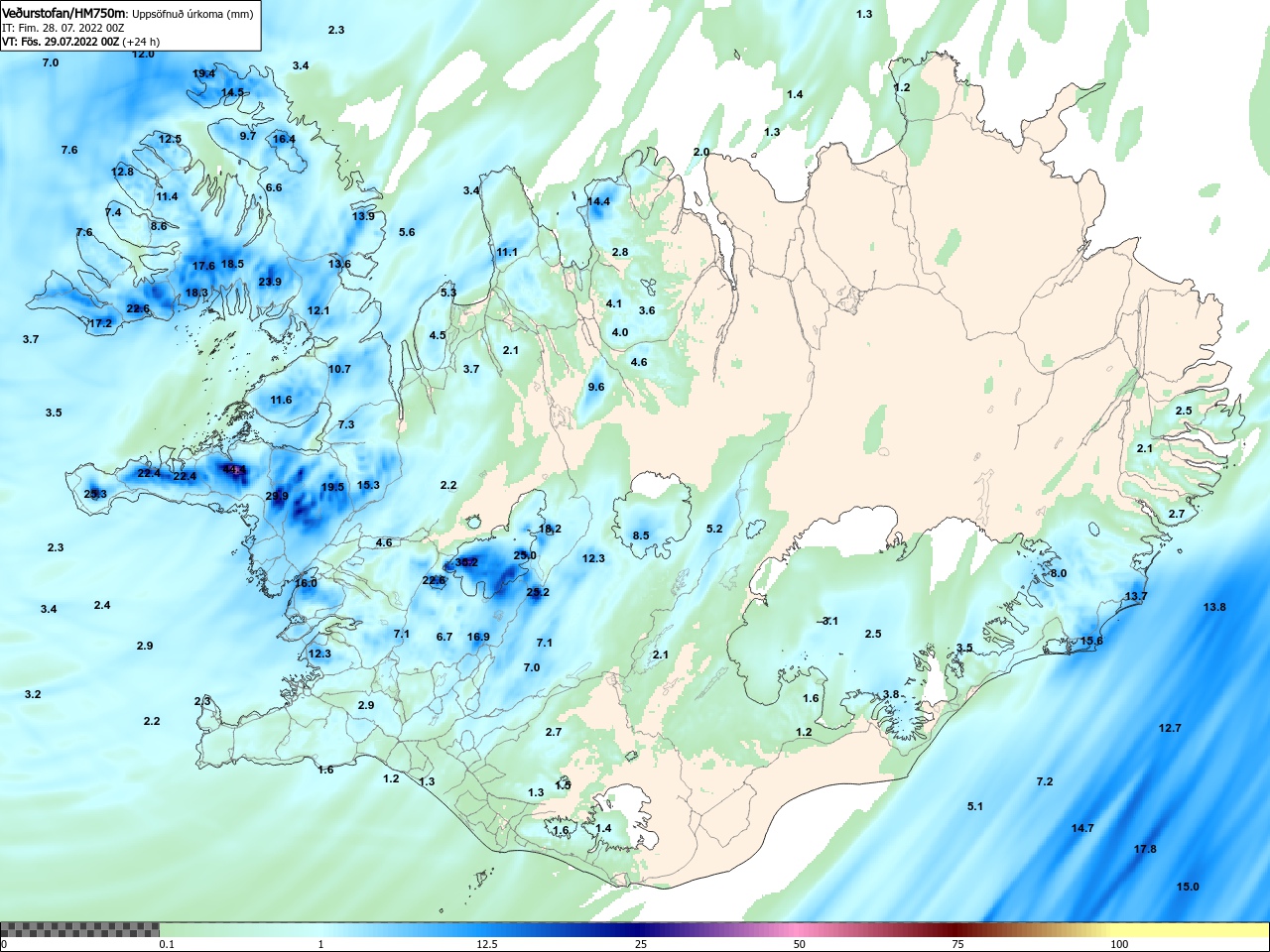Click the 7.3 precipitation value

(x=345, y=424)
